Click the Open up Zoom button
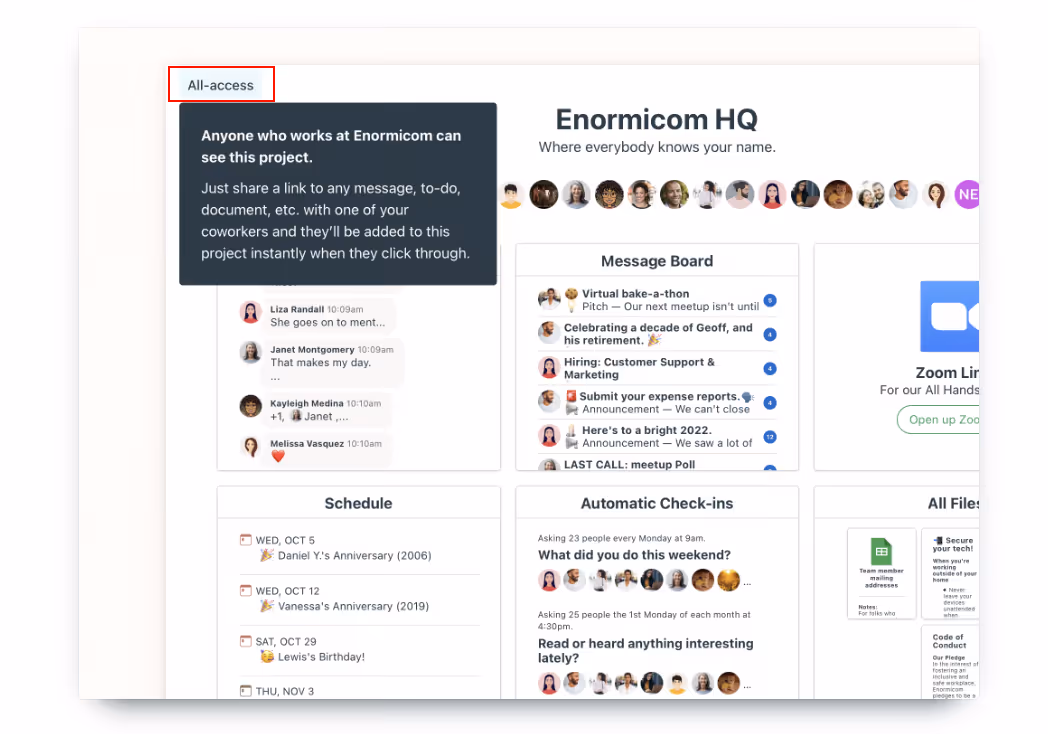Image resolution: width=1048 pixels, height=734 pixels. pos(938,419)
